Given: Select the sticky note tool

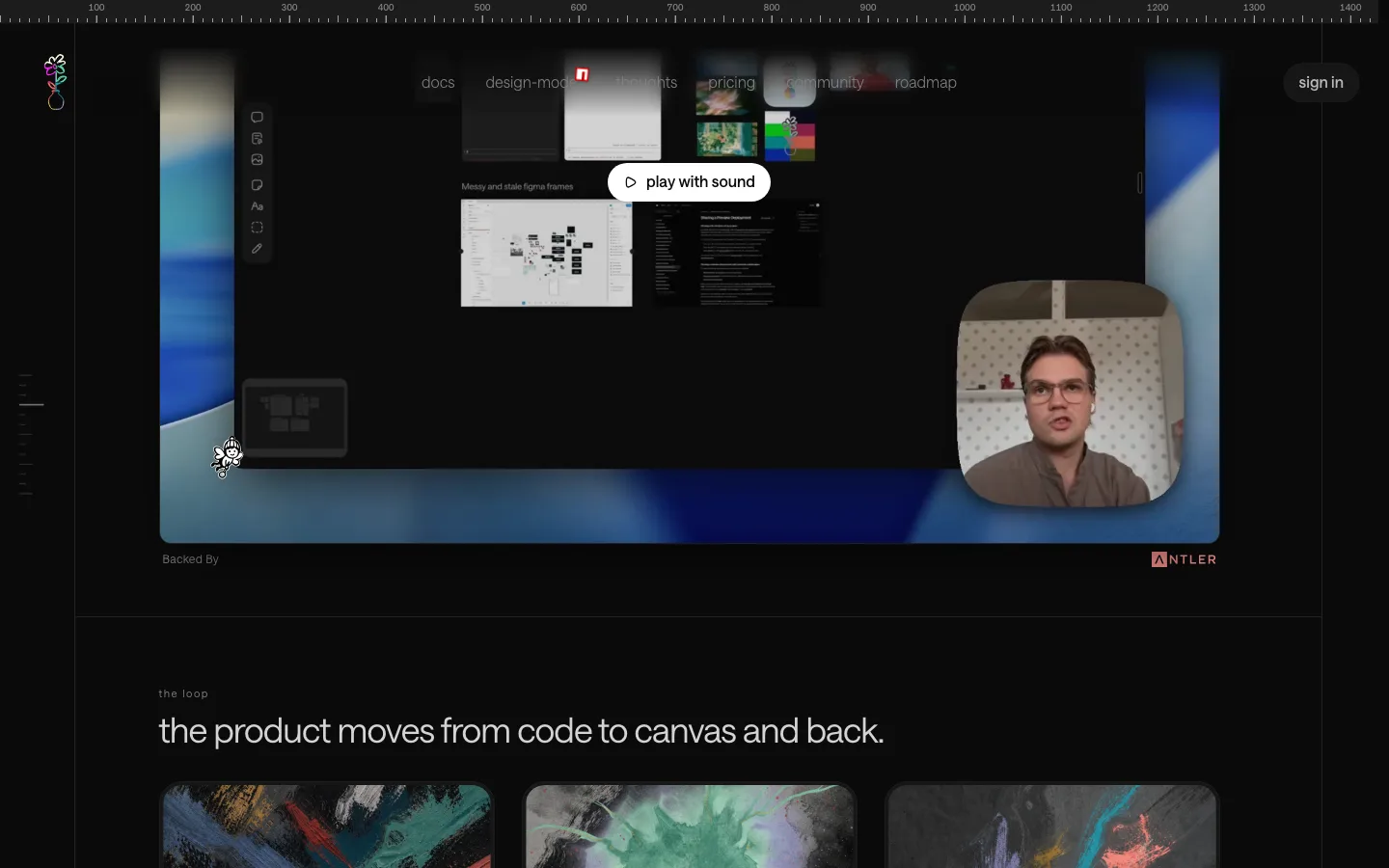Looking at the screenshot, I should coord(257,185).
